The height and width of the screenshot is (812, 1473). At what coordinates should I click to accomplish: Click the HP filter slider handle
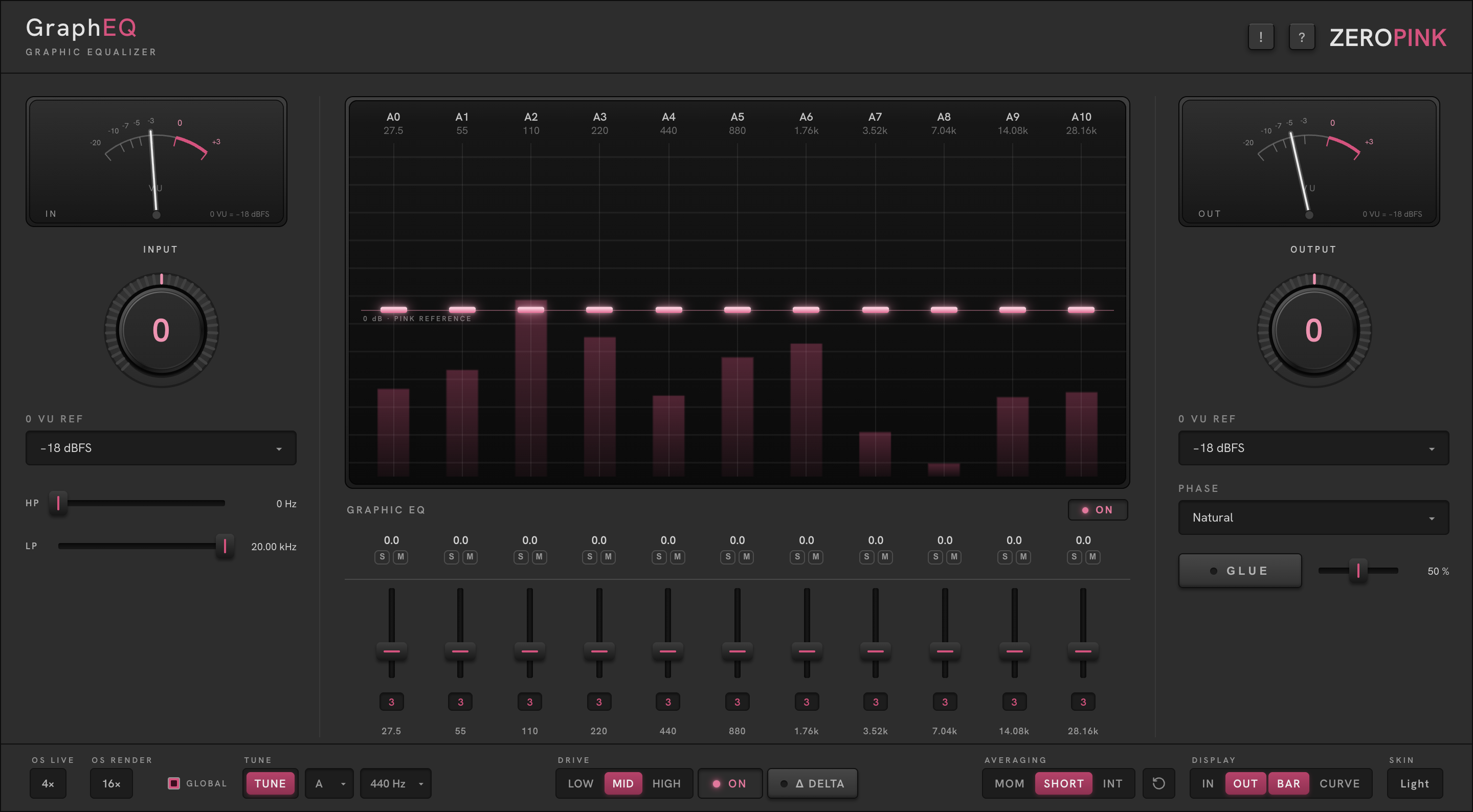pos(58,503)
